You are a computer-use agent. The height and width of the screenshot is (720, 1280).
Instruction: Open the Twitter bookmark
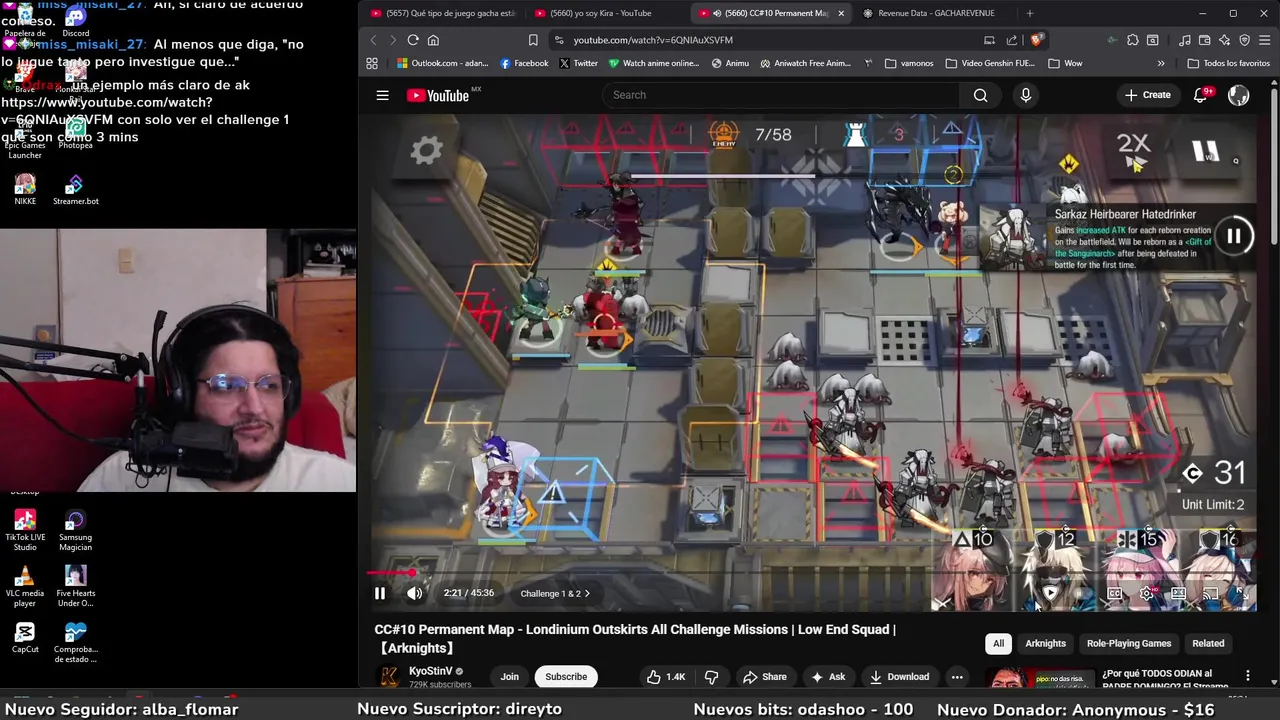(578, 63)
